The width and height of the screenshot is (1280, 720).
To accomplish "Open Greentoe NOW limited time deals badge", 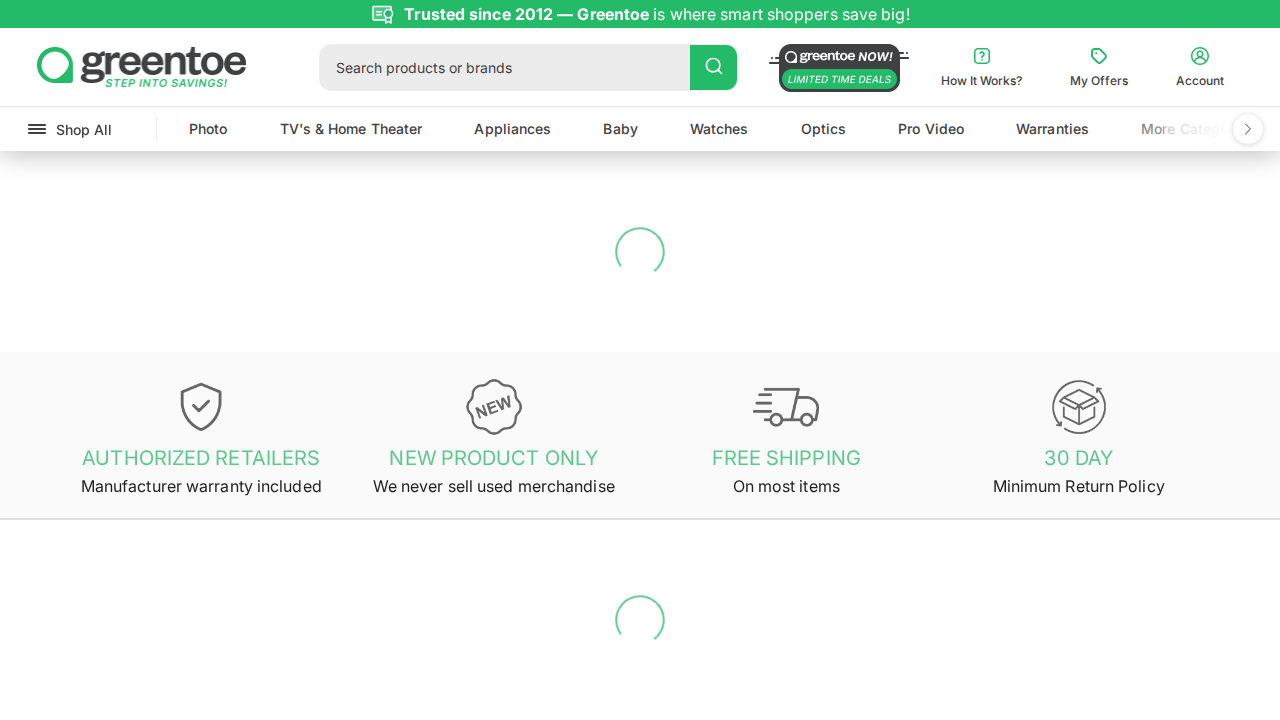I will [x=839, y=68].
